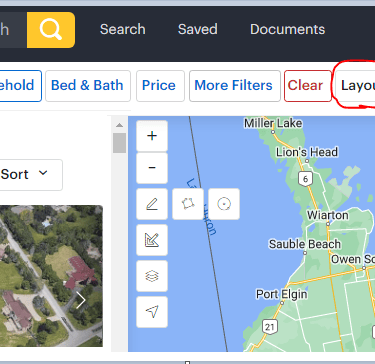
Task: Select the pencil draw tool on map
Action: (152, 204)
